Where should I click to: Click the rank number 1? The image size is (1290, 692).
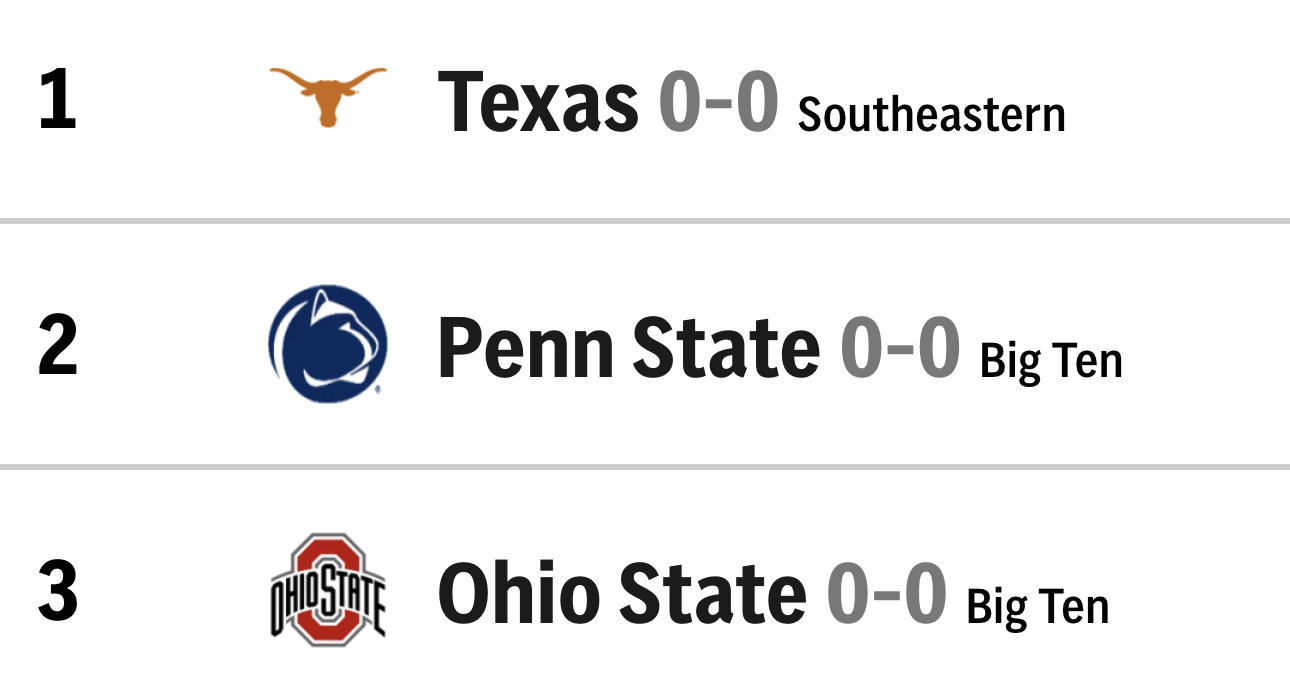coord(57,101)
